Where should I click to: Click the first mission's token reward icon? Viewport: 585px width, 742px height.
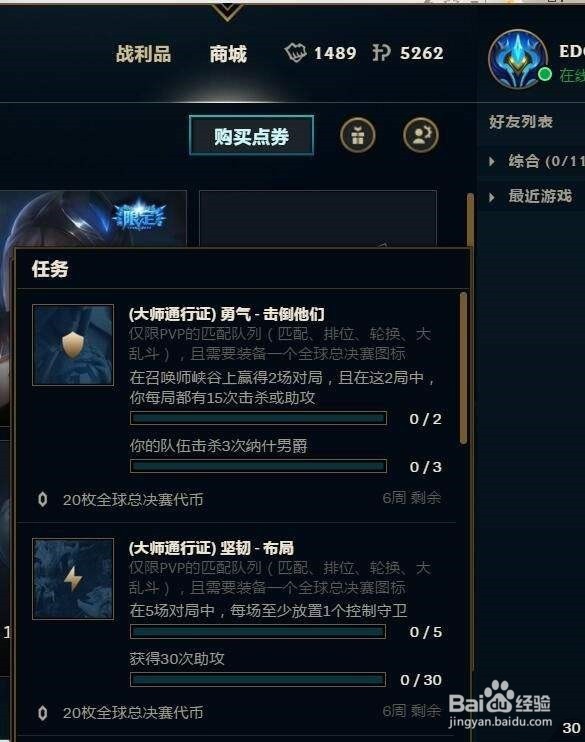43,499
